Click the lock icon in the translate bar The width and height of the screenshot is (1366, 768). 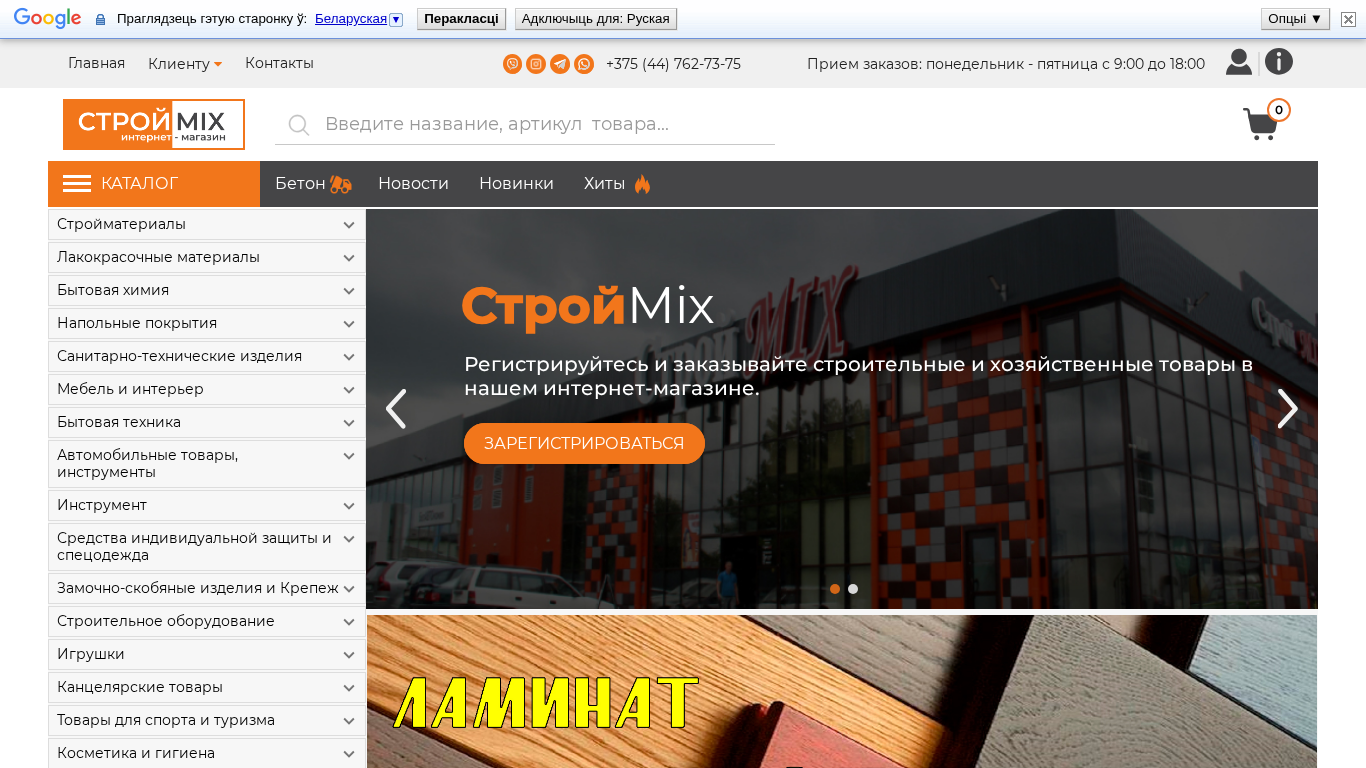click(100, 20)
